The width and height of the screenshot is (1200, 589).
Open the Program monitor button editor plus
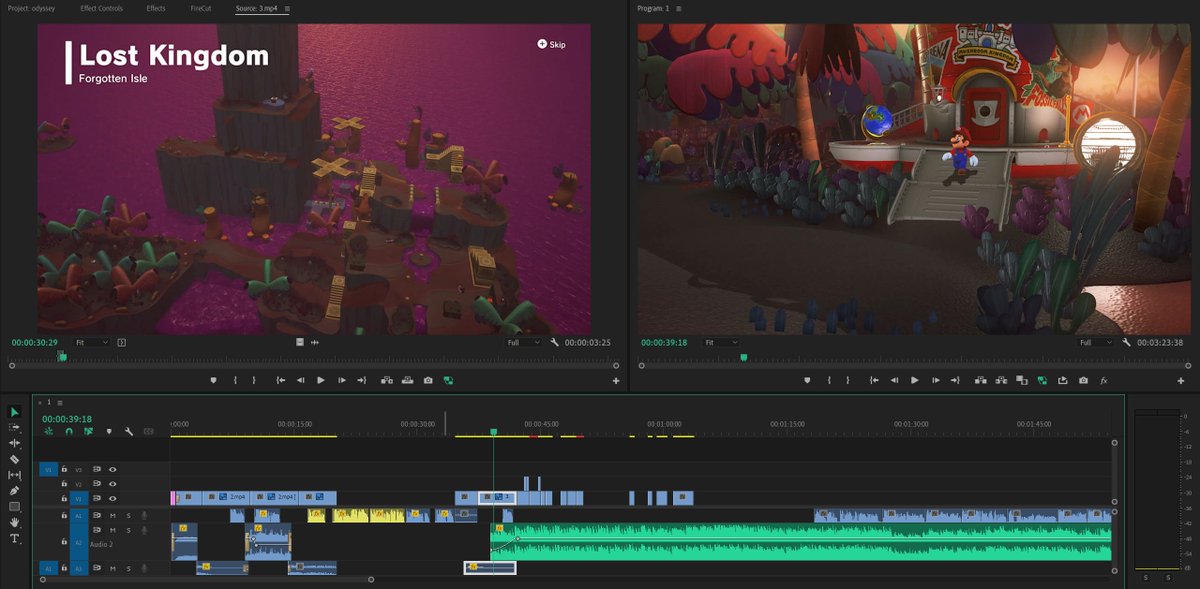click(1183, 381)
